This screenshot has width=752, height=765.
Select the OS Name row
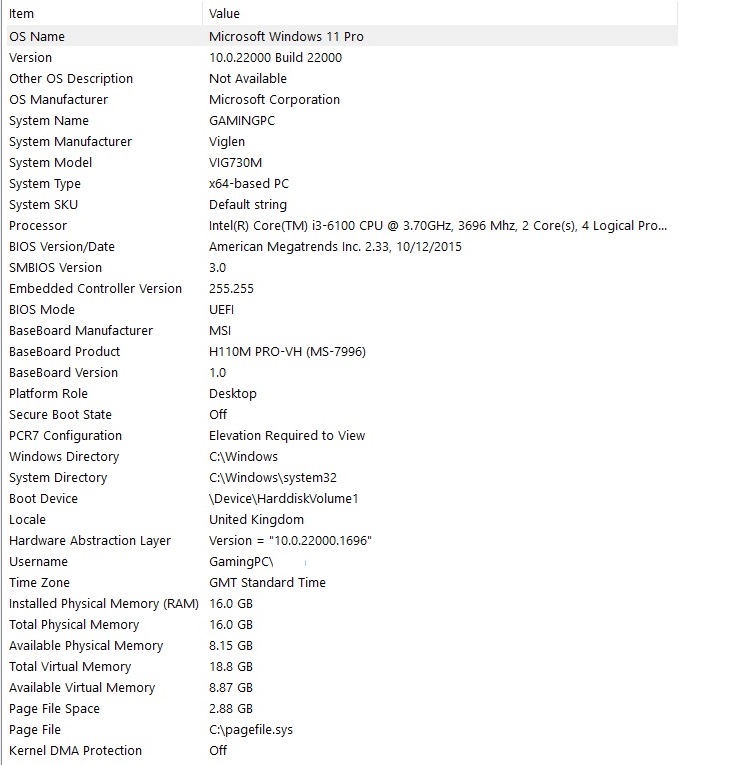point(37,36)
